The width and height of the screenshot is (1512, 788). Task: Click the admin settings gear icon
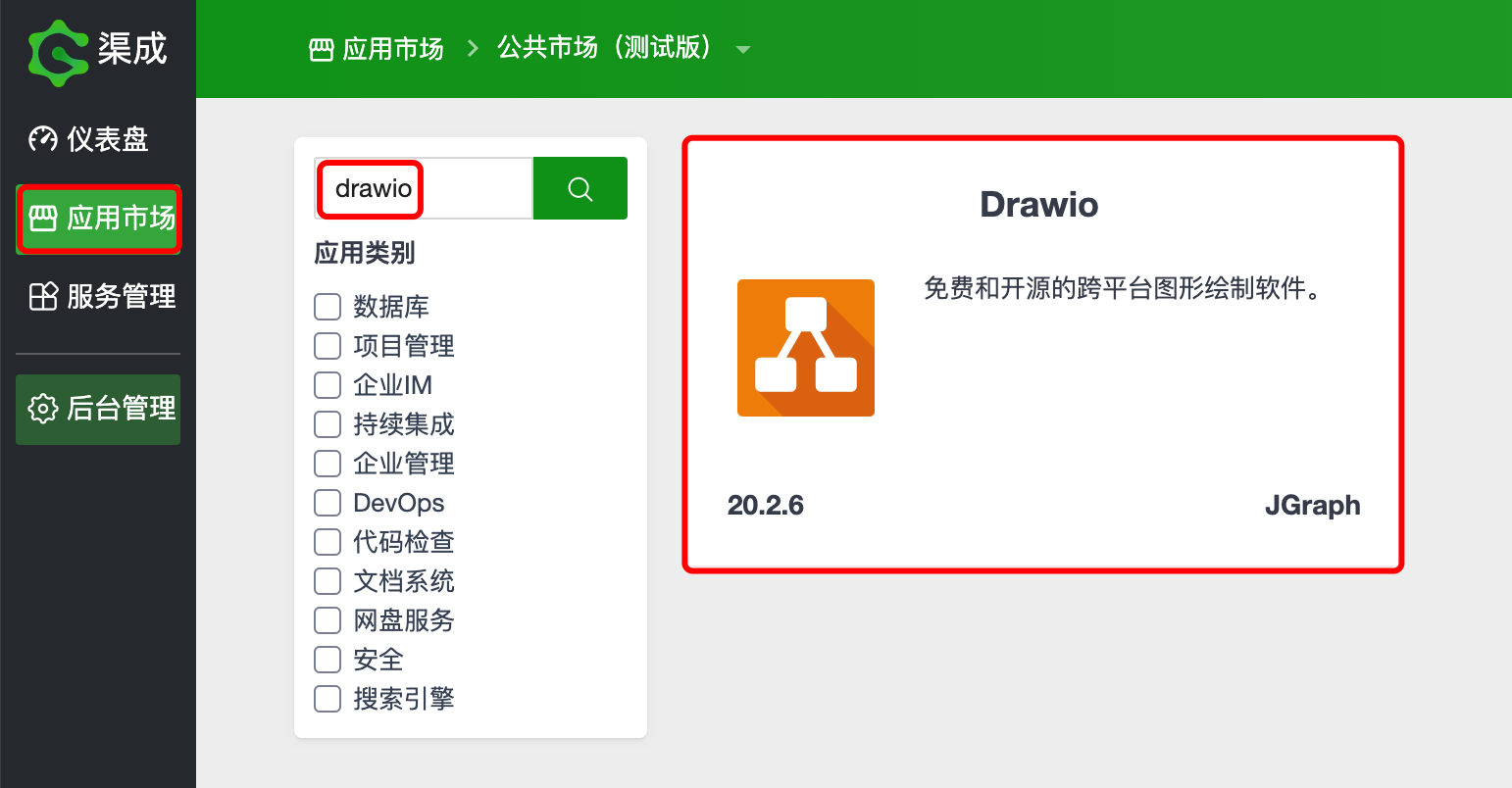coord(43,409)
